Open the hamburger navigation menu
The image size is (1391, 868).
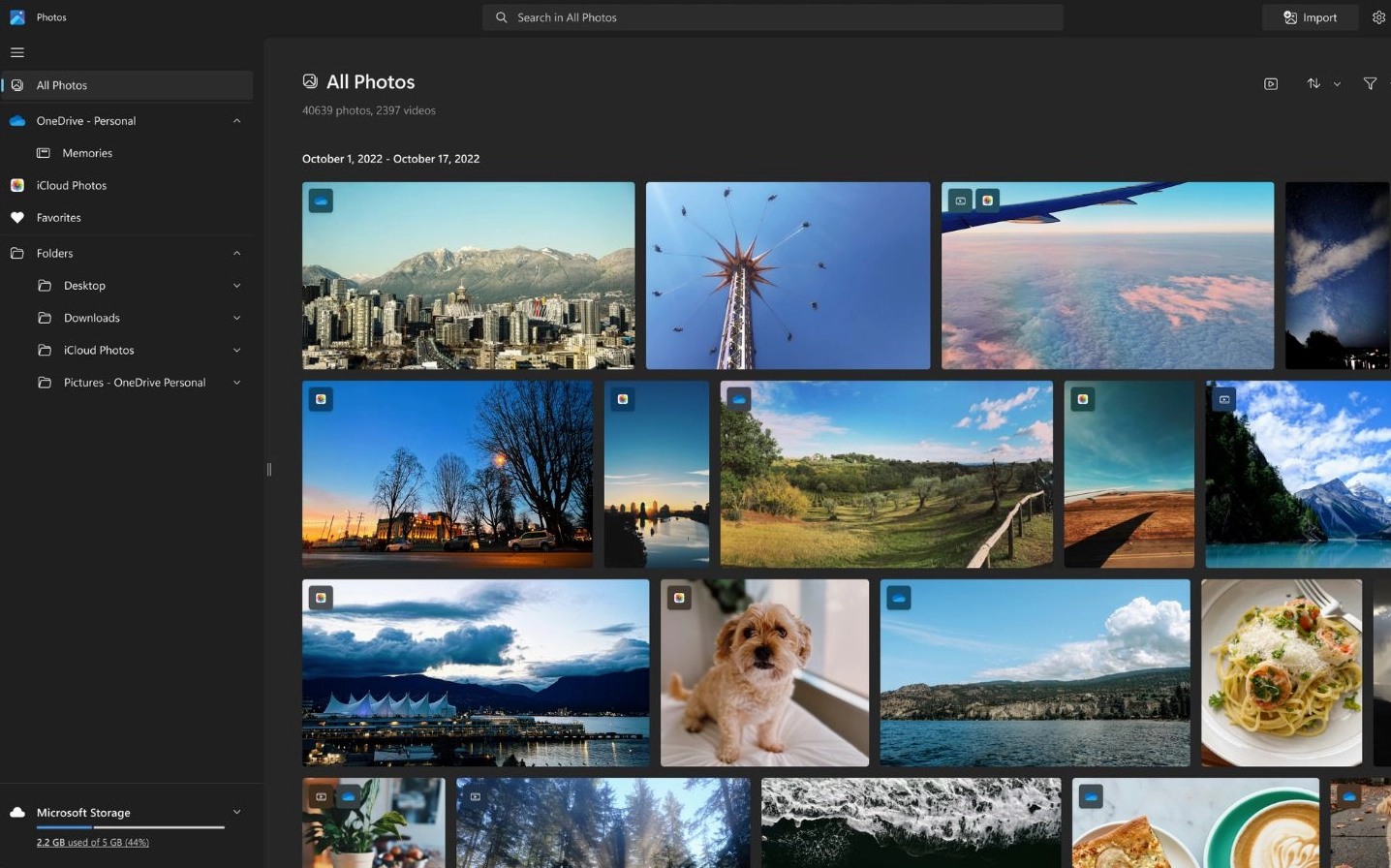pyautogui.click(x=17, y=52)
